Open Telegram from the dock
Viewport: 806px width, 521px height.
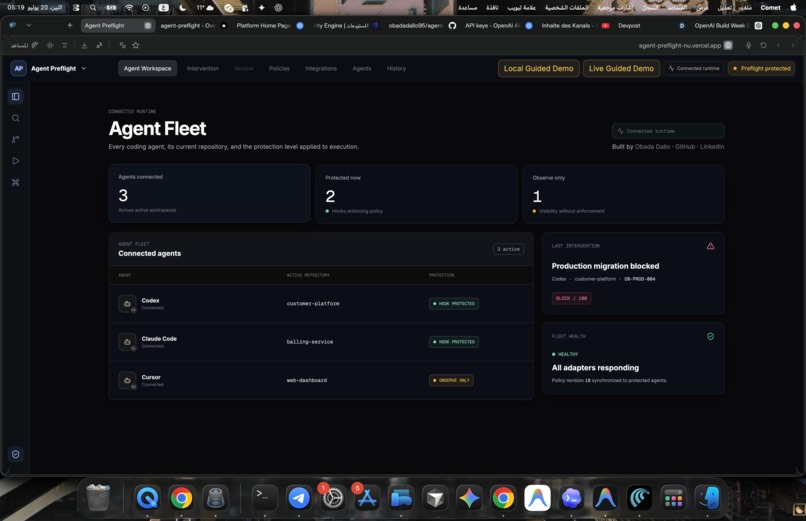299,498
